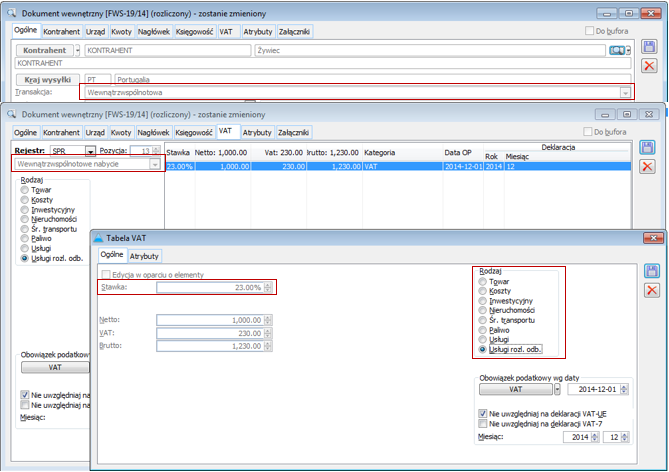The width and height of the screenshot is (669, 472).
Task: Adjust the 2014-12-01 date spinner
Action: (624, 389)
